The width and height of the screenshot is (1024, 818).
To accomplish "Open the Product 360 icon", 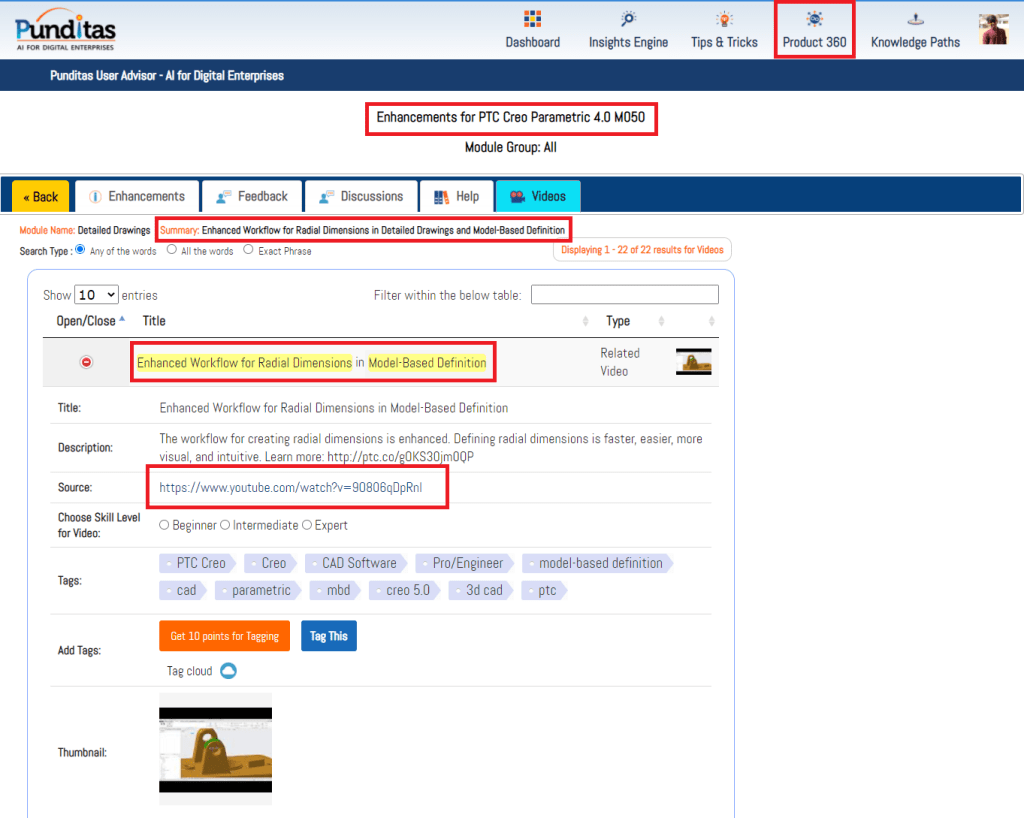I will [x=815, y=19].
